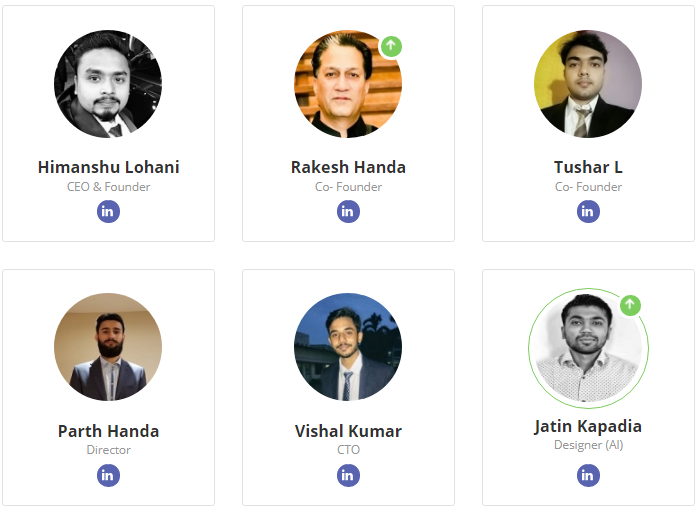Select the Parth Handa name heading
Image resolution: width=698 pixels, height=511 pixels.
pos(108,431)
